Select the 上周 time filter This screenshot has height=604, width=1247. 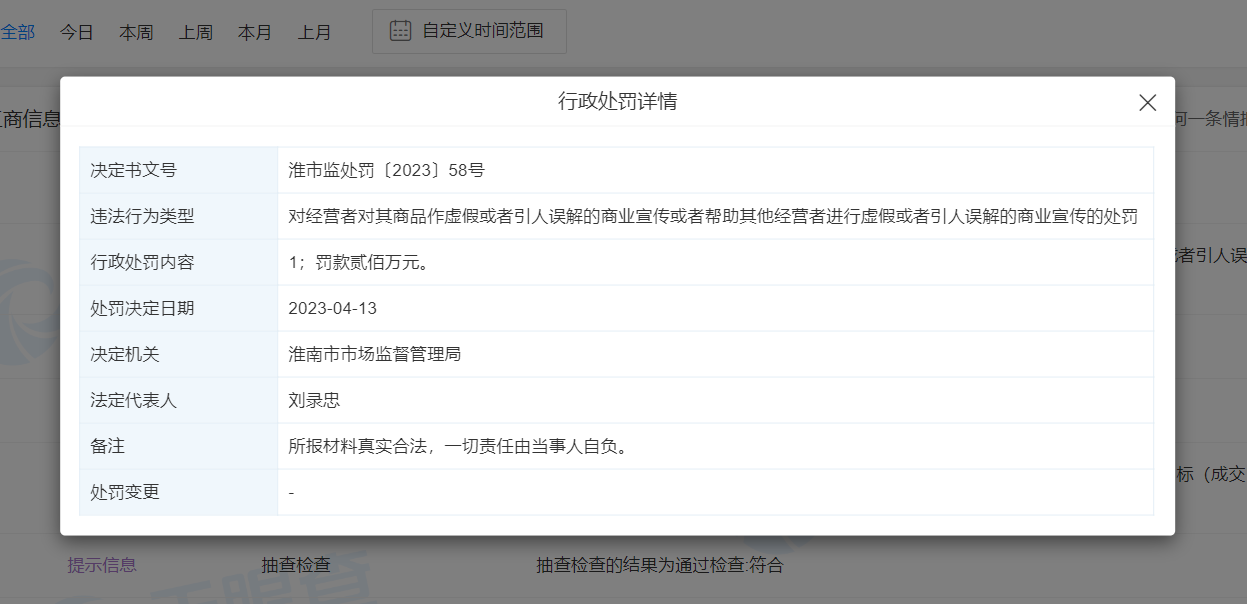point(196,32)
